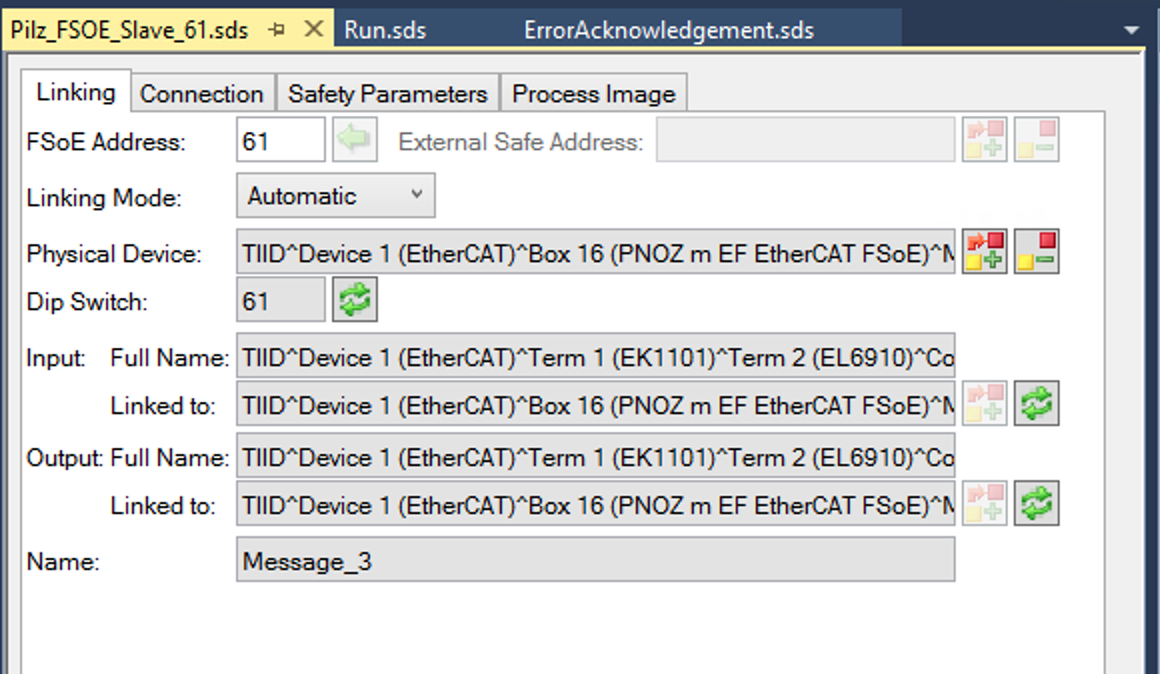Viewport: 1160px width, 674px height.
Task: Switch to the Run.sds document tab
Action: click(x=385, y=30)
